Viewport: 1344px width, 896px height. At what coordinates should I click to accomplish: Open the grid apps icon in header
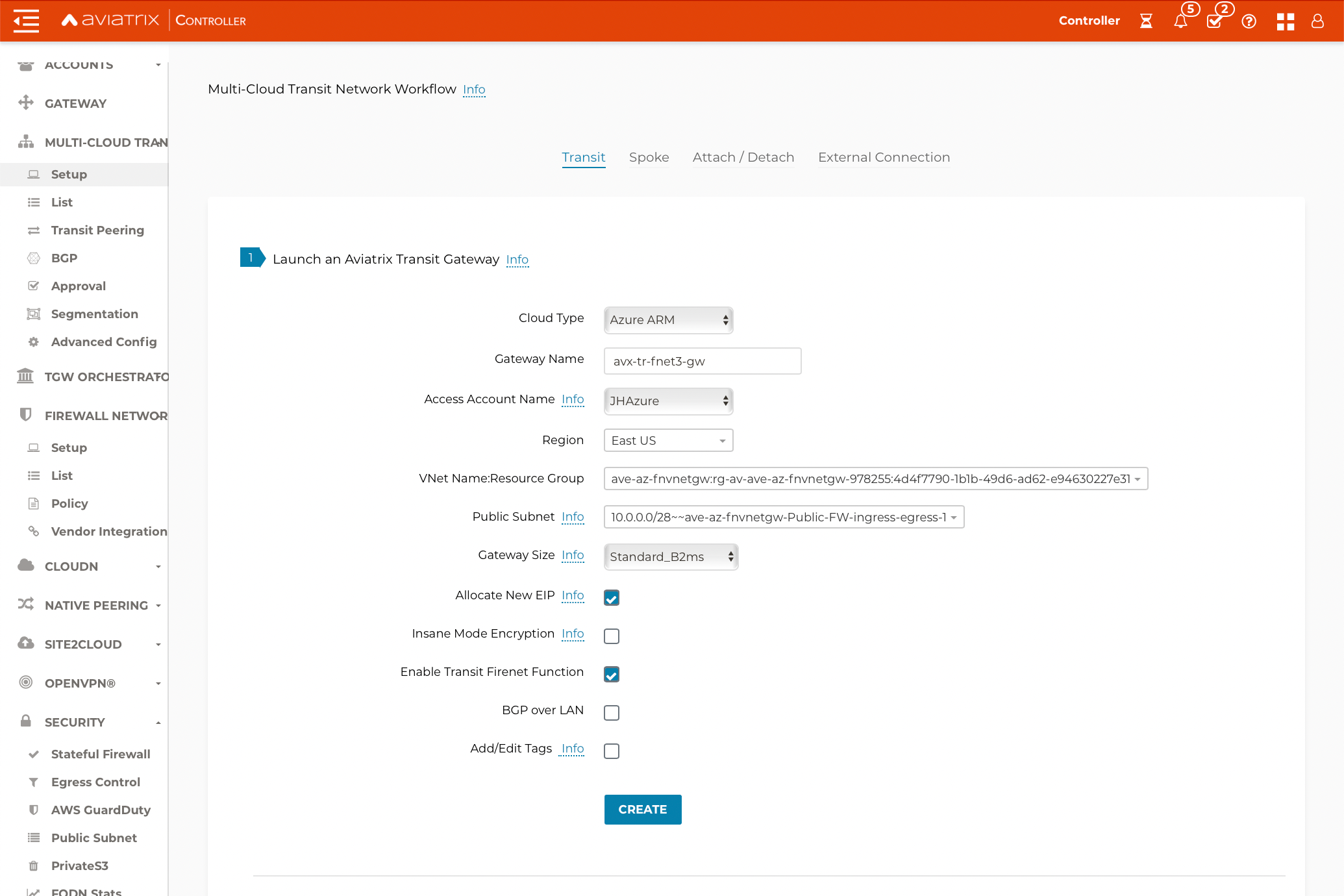click(1285, 21)
